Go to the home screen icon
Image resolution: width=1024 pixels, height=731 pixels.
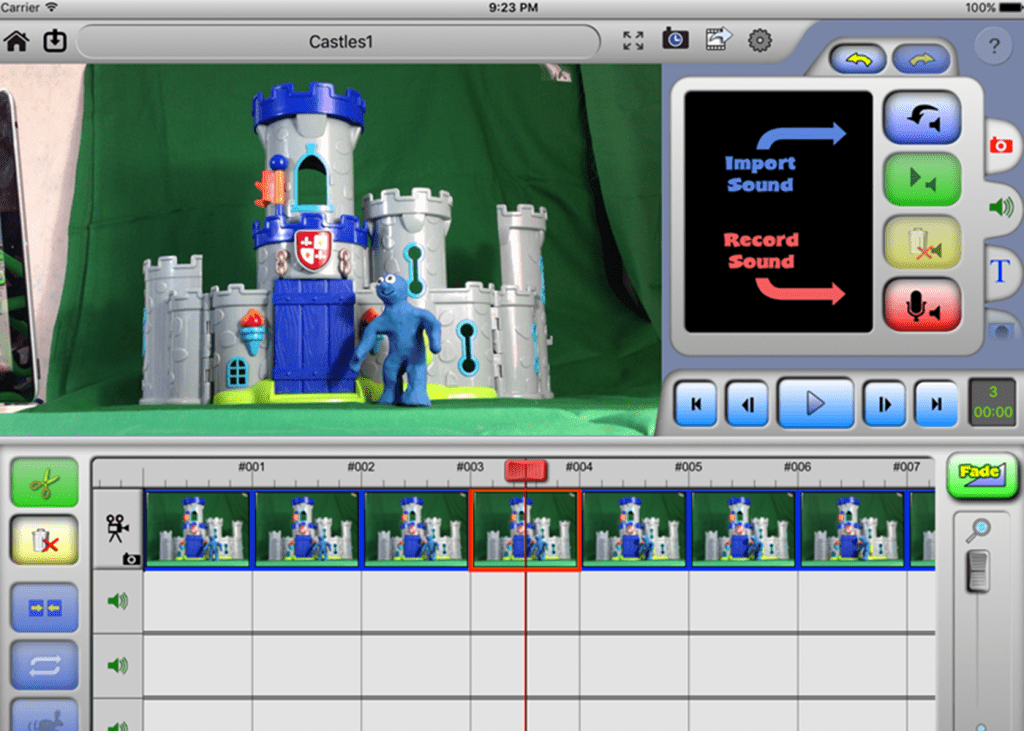coord(16,41)
